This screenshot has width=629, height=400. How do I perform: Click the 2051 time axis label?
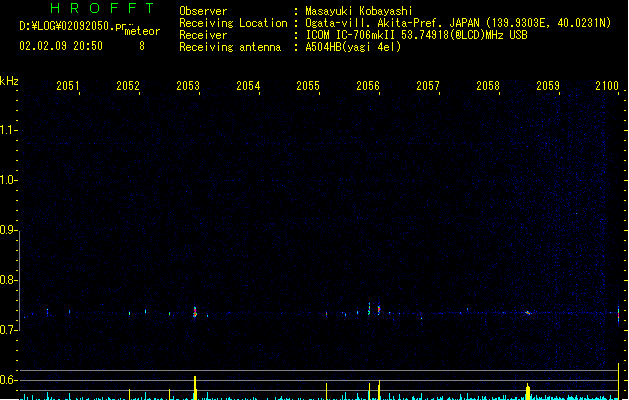[68, 86]
